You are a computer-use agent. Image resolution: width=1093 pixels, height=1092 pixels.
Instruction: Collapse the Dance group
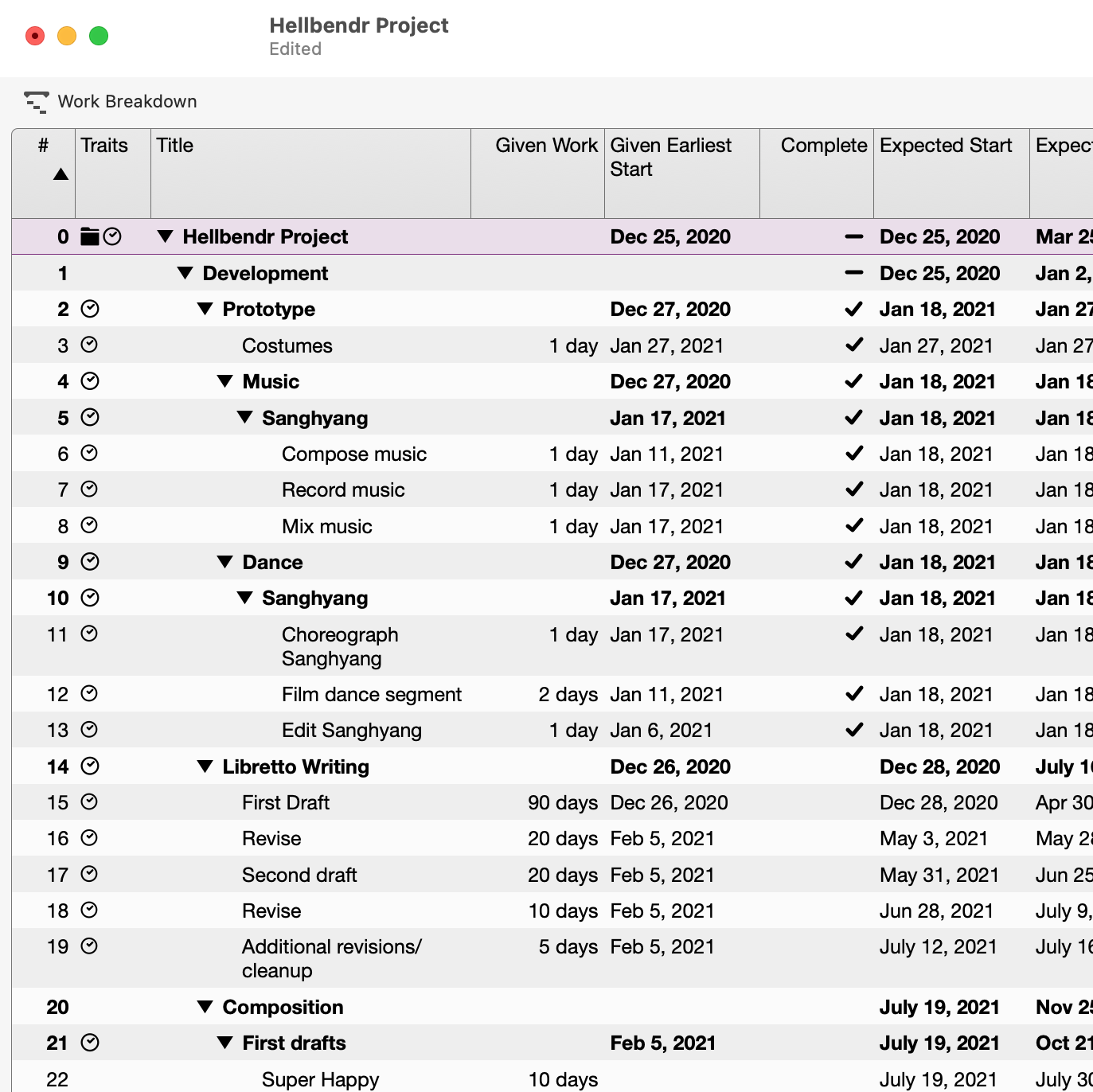pyautogui.click(x=224, y=562)
